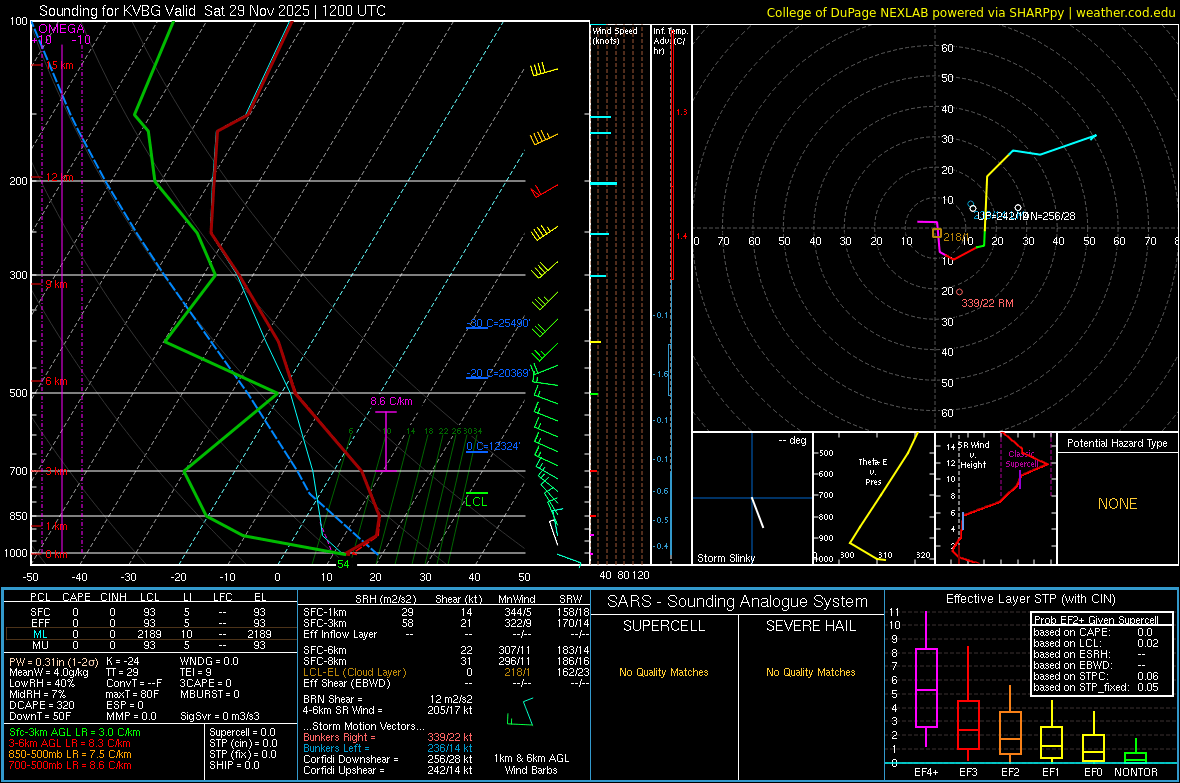Click the 'DN=256/28' hodograph label
1180x783 pixels.
pos(1048,216)
